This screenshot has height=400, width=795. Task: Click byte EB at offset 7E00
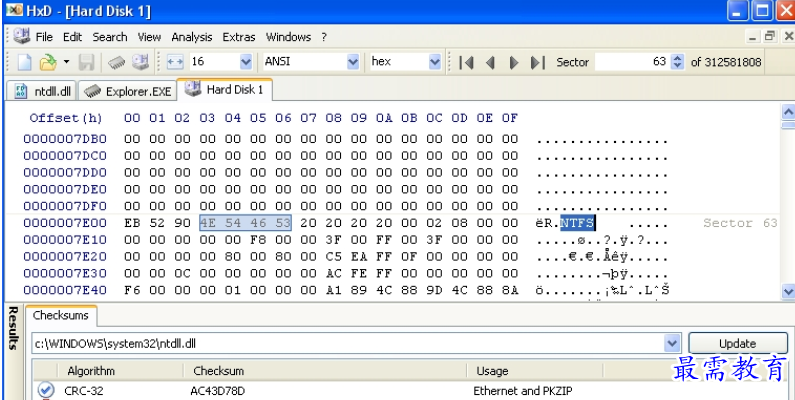point(132,223)
